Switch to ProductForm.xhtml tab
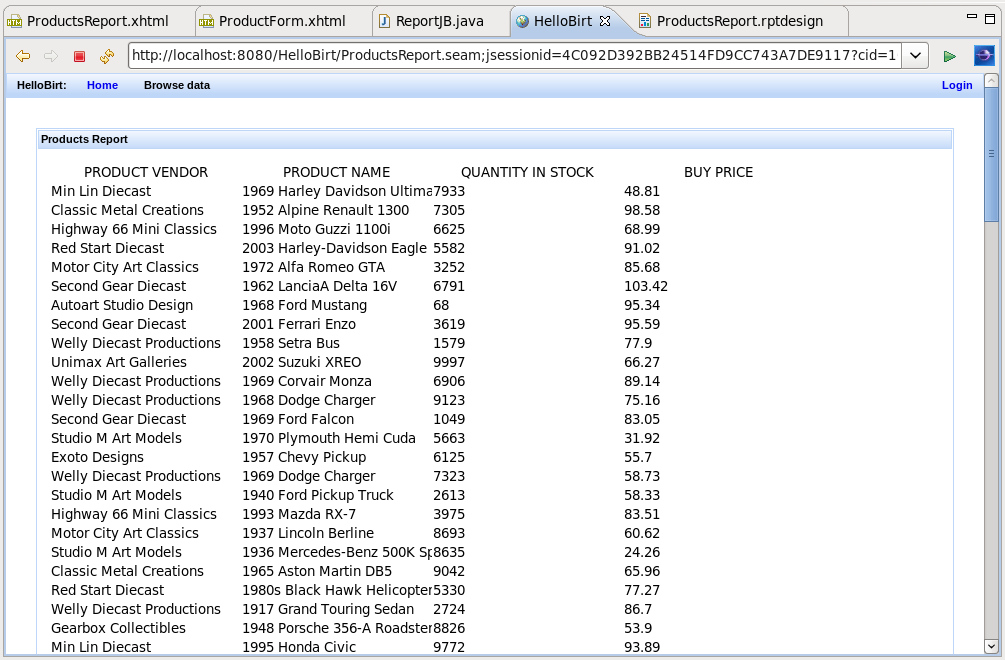This screenshot has height=660, width=1005. click(x=282, y=21)
